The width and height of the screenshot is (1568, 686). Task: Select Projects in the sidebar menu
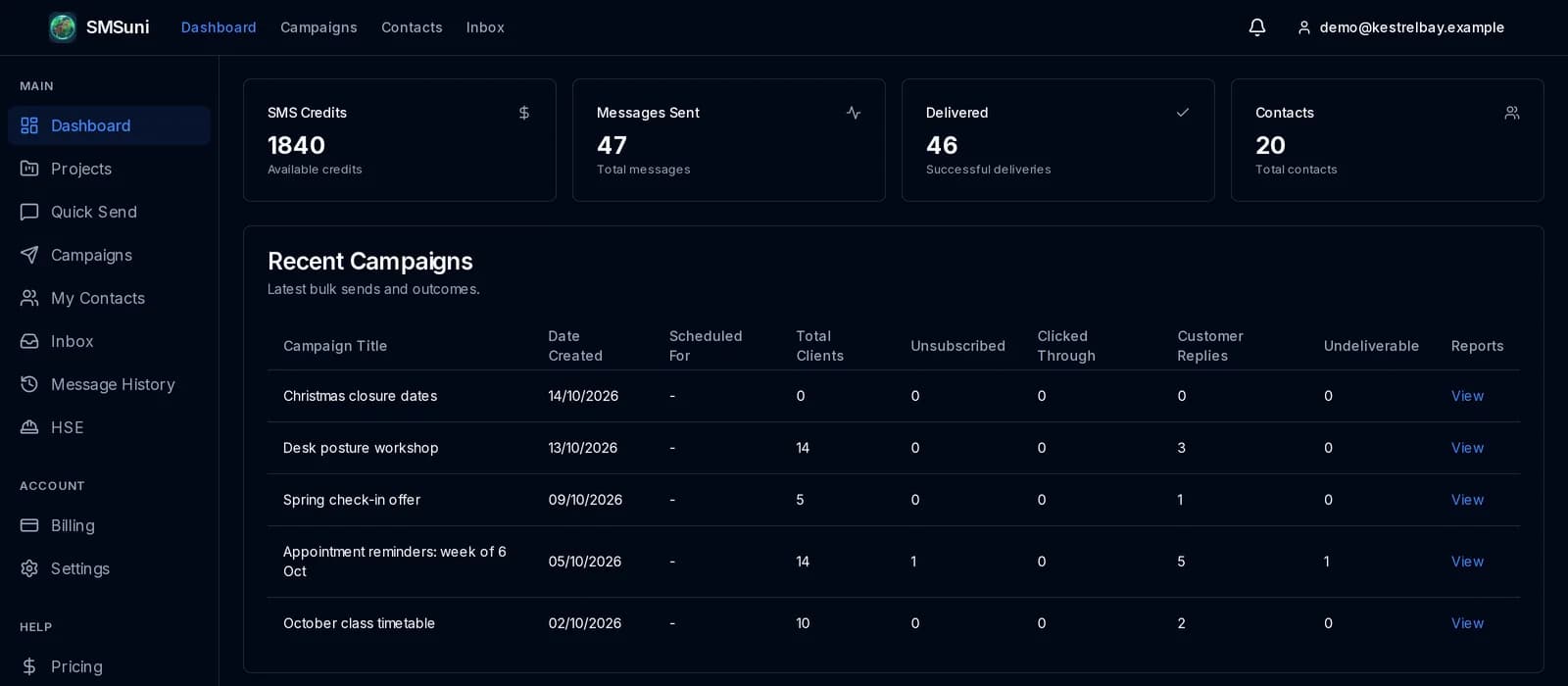point(109,169)
